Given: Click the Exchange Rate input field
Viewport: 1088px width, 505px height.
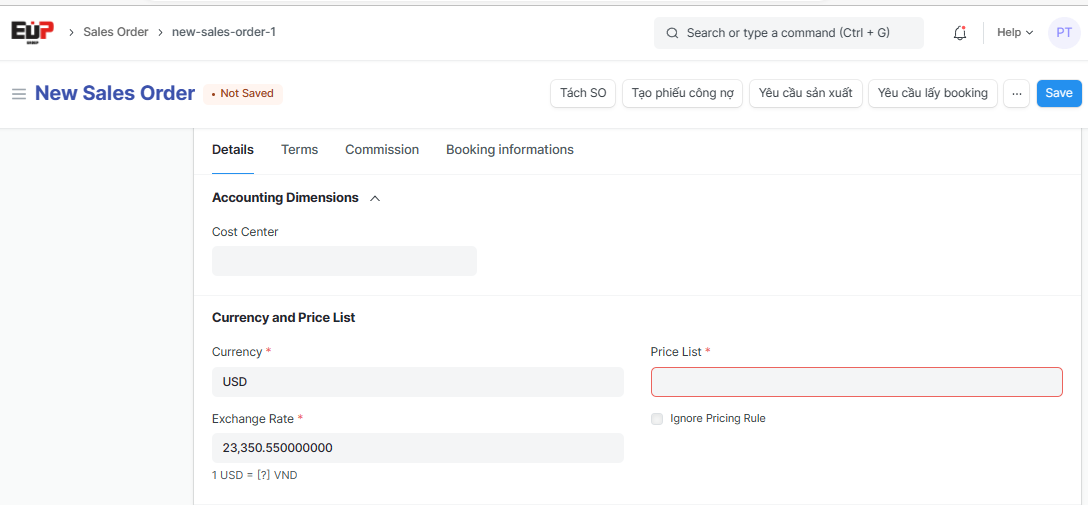Looking at the screenshot, I should (x=417, y=448).
